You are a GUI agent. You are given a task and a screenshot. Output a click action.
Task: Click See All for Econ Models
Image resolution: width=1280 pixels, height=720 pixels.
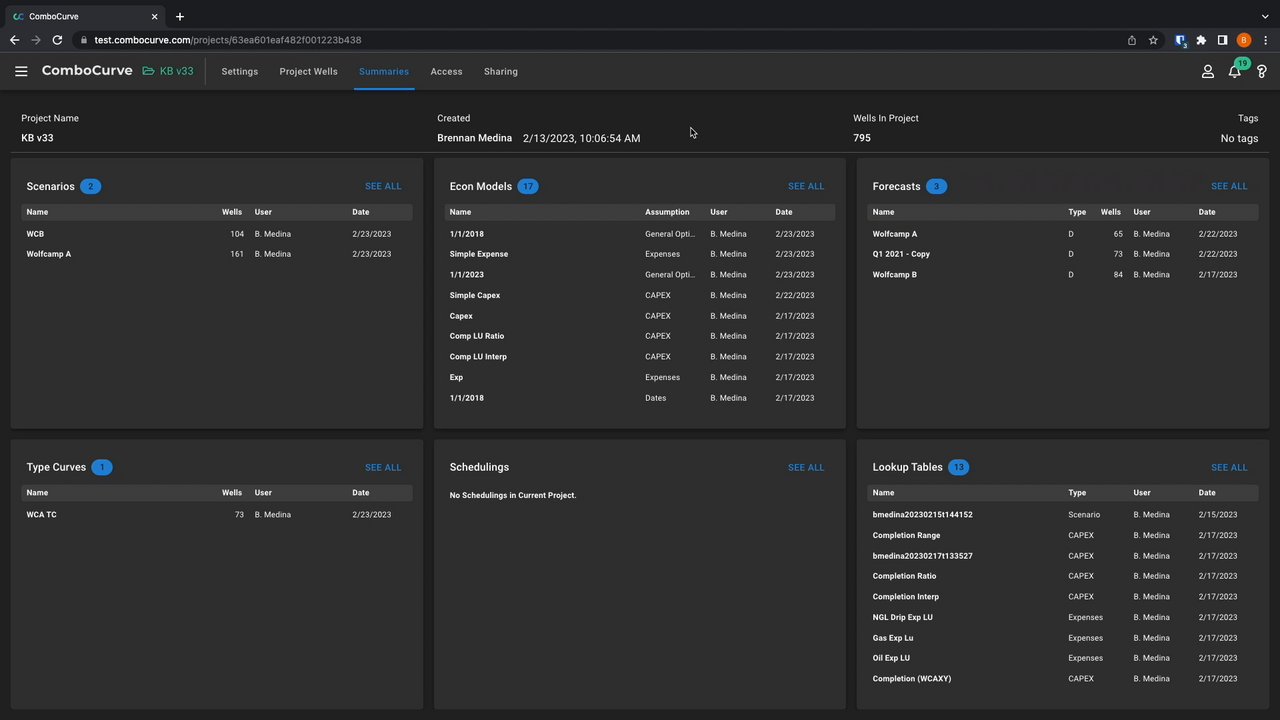click(806, 186)
